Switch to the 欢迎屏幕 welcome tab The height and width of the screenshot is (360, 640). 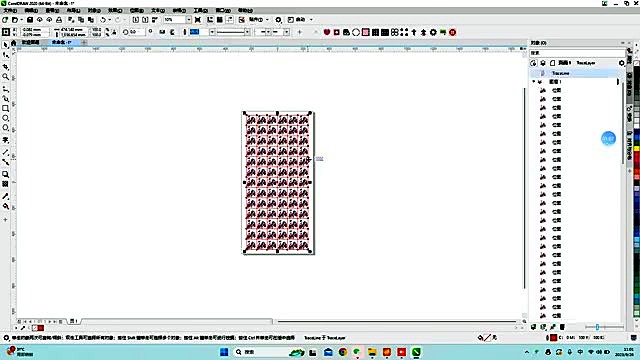point(31,42)
